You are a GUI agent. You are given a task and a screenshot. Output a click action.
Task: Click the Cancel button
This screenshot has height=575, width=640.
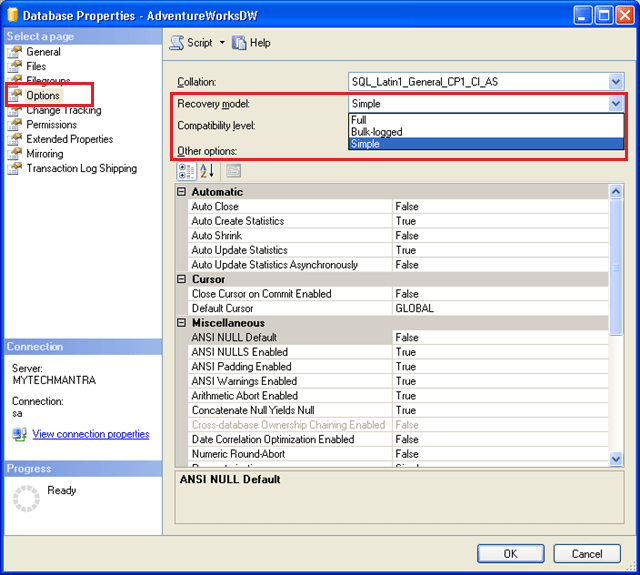pyautogui.click(x=587, y=554)
